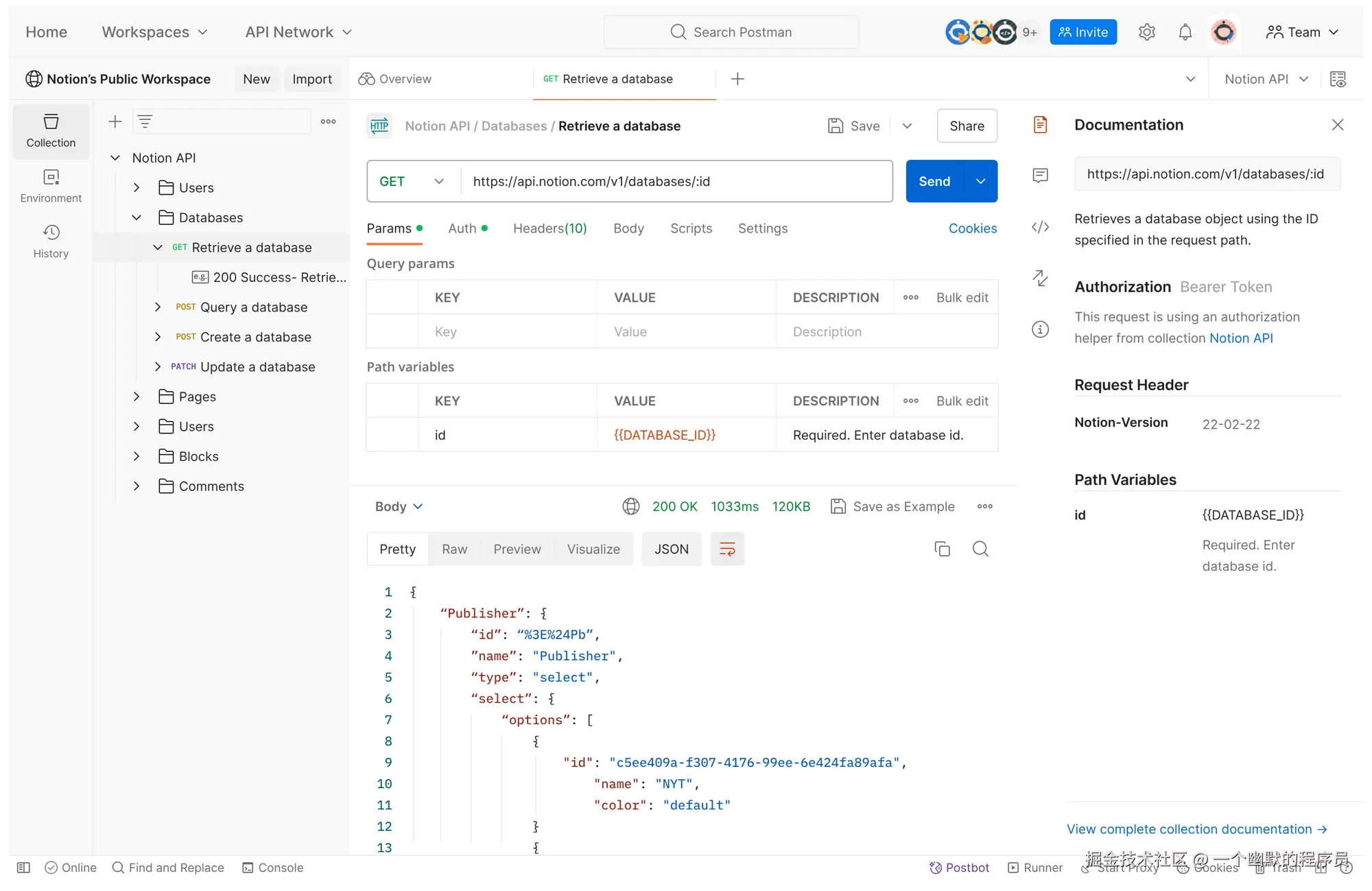Open the Scripts tab
This screenshot has height=891, width=1372.
pyautogui.click(x=691, y=228)
